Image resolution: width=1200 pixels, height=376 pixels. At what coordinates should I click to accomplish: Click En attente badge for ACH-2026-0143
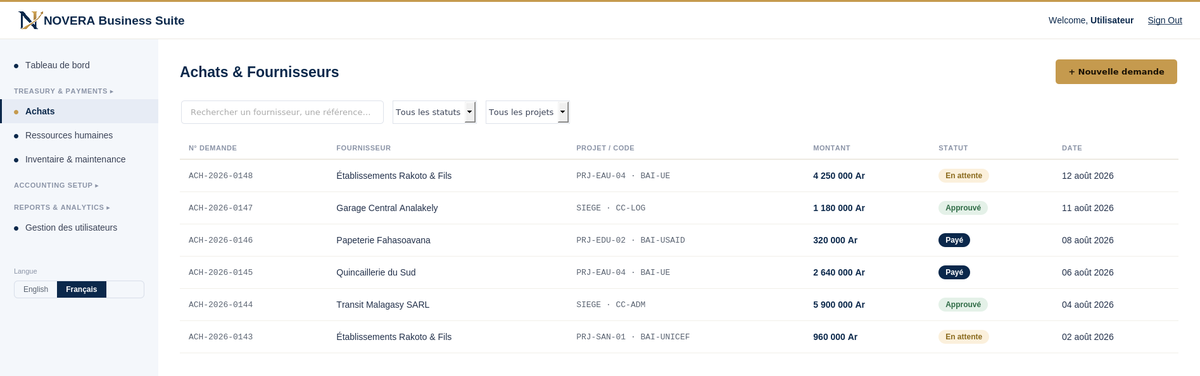(963, 337)
